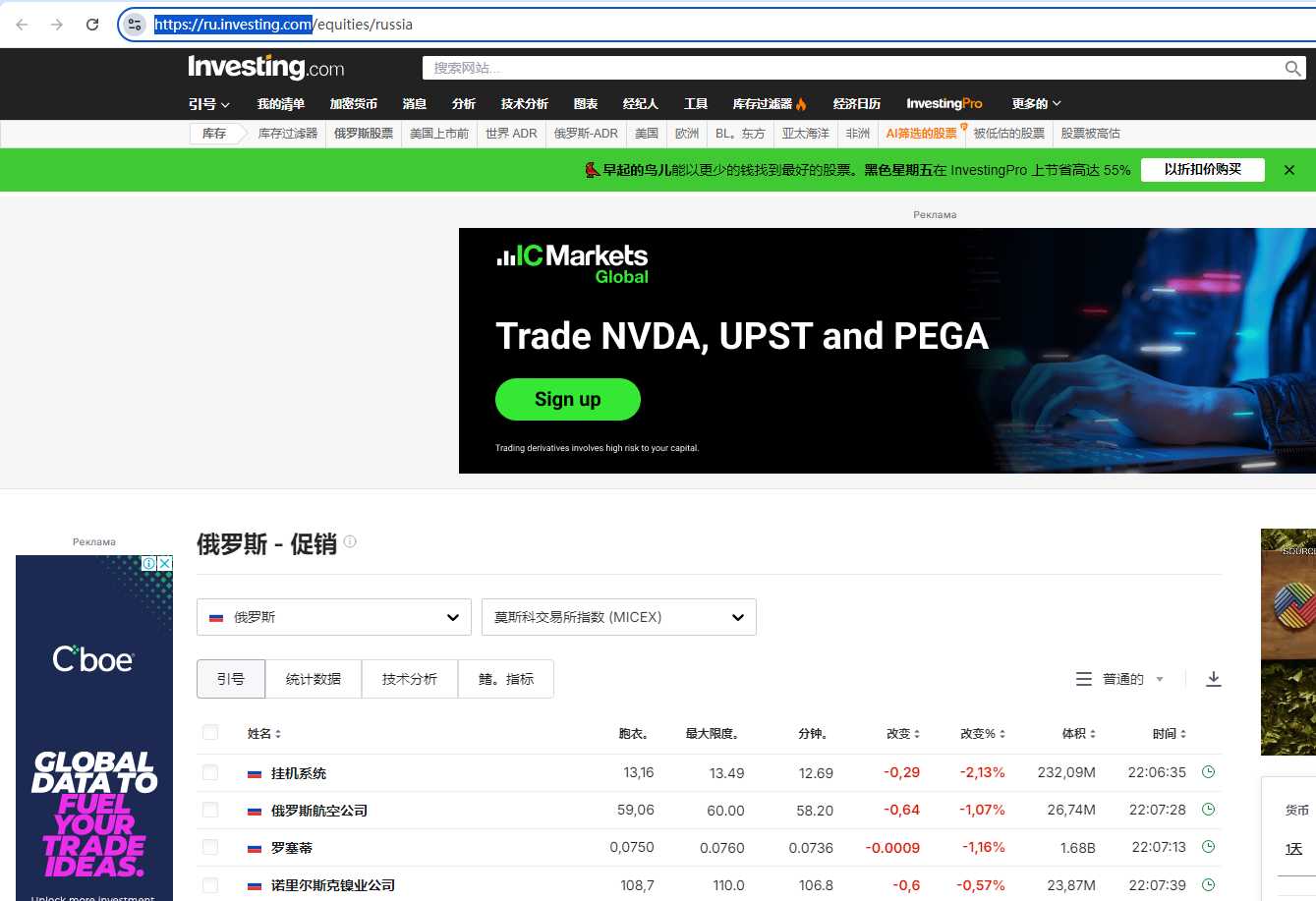Switch to the 统计数据 tab
This screenshot has width=1316, height=901.
(314, 679)
